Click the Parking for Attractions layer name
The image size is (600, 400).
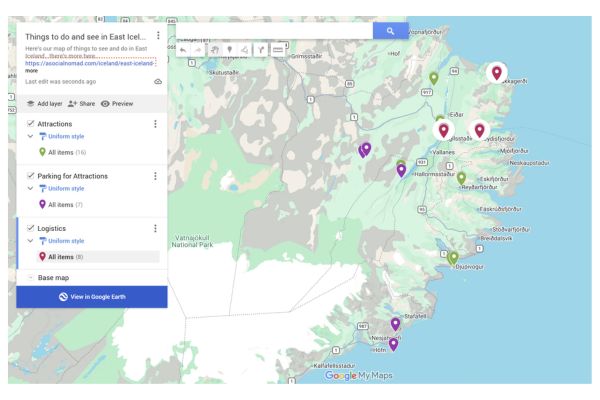tap(73, 176)
